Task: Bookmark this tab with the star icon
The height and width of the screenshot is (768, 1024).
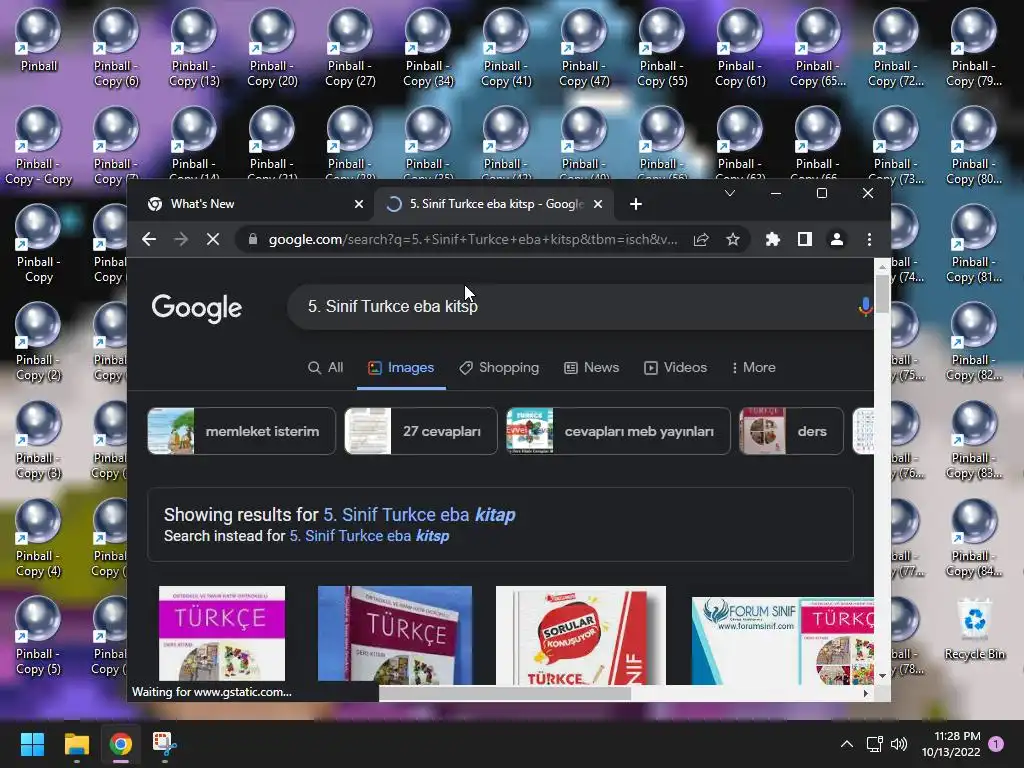Action: (733, 239)
